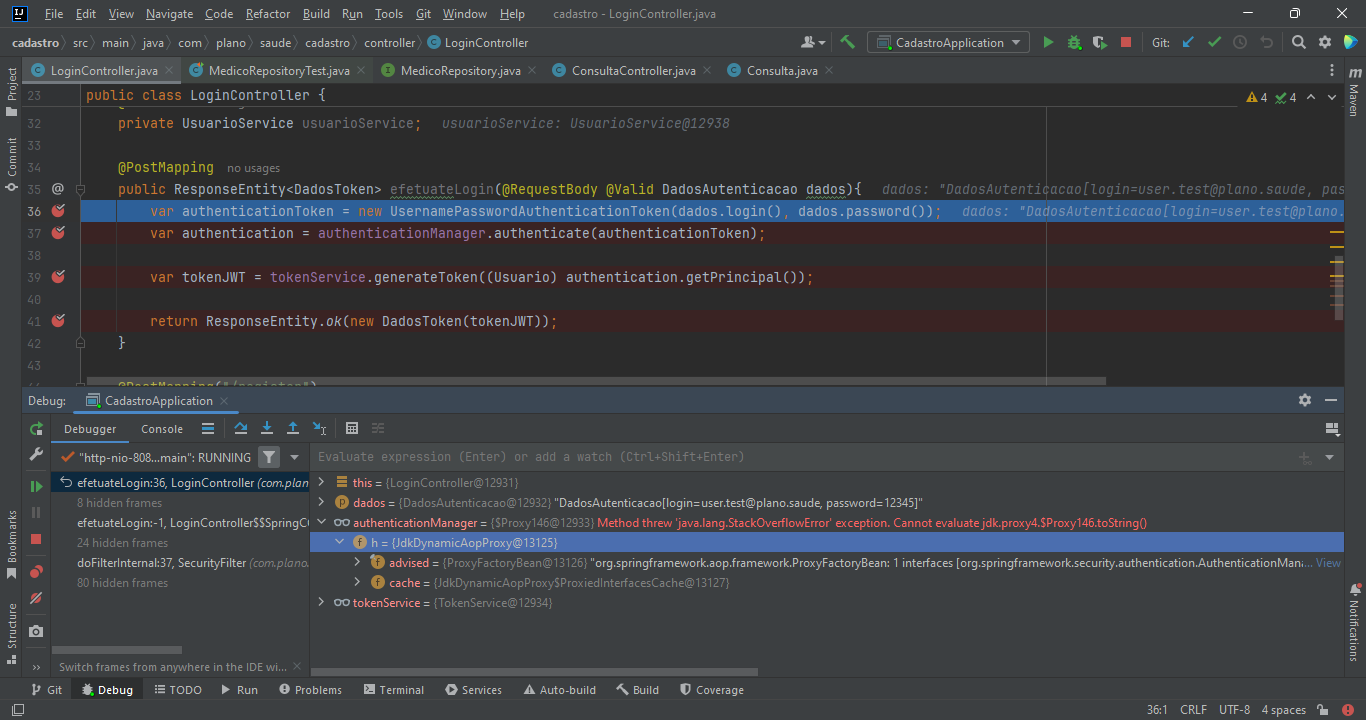Toggle Mute Breakpoints in debug sidebar
The height and width of the screenshot is (720, 1366).
tap(36, 598)
